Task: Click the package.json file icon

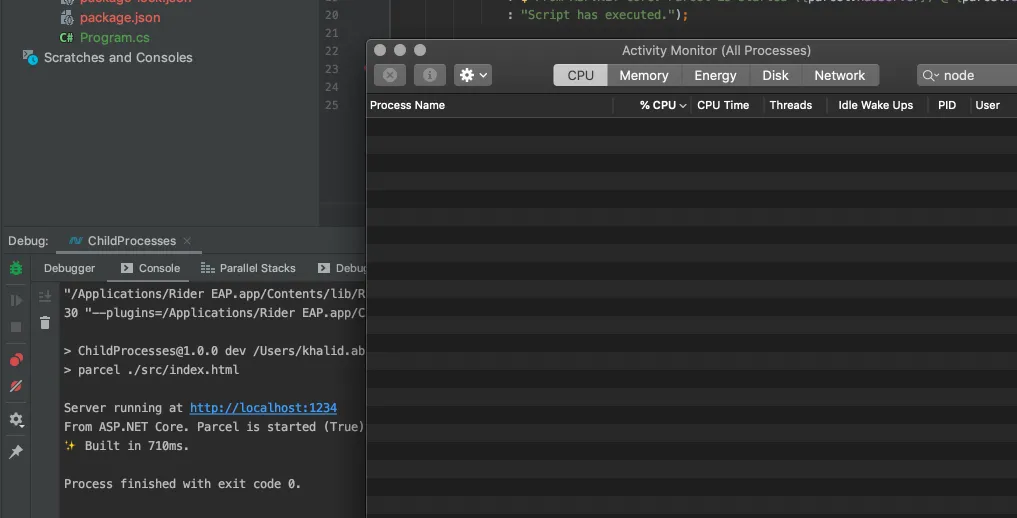Action: click(x=66, y=18)
